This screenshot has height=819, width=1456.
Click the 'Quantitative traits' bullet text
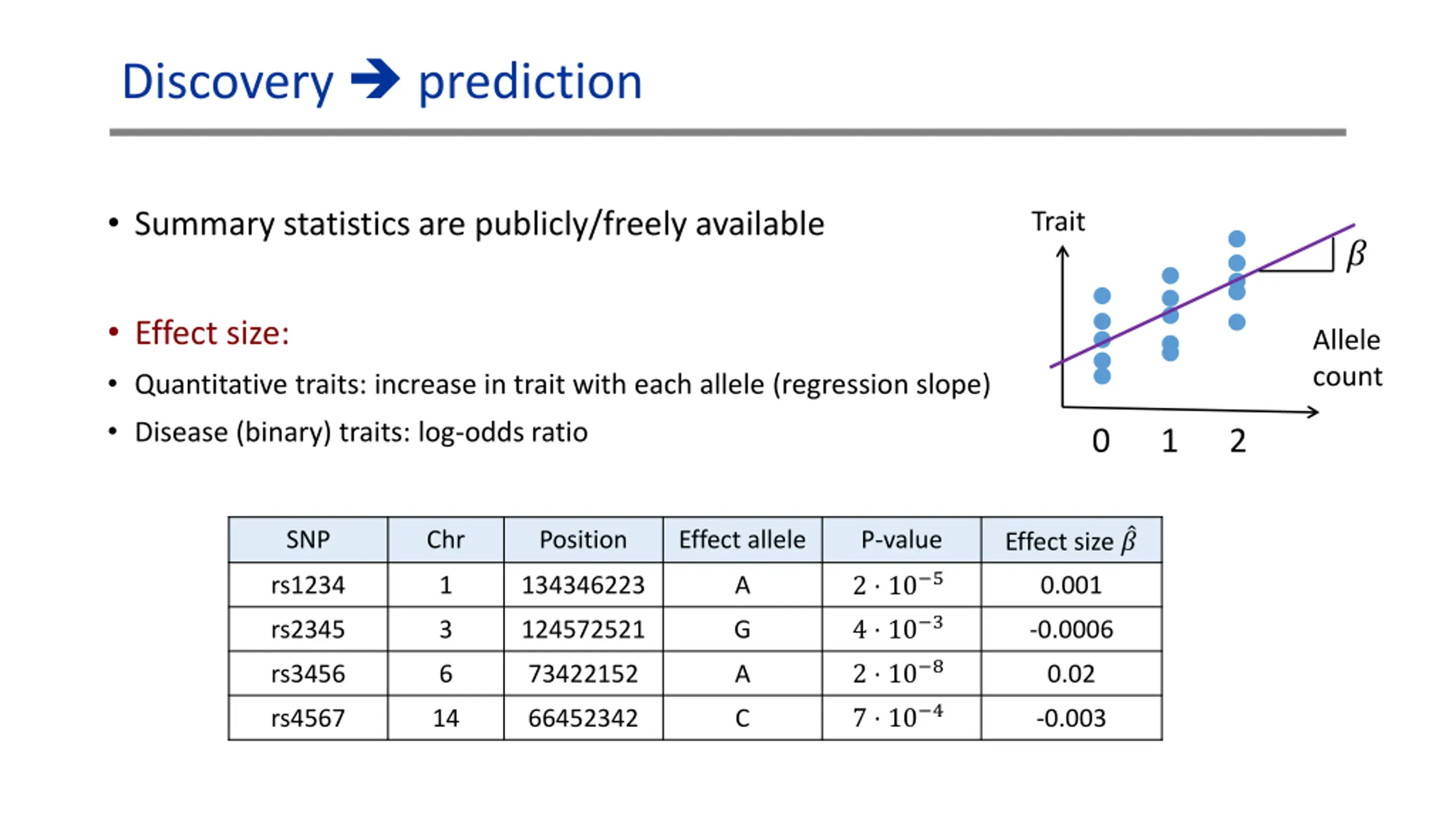click(x=562, y=384)
